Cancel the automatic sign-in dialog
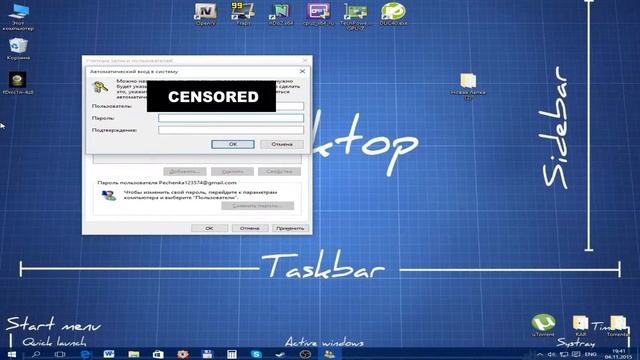Viewport: 640px width, 360px height. pyautogui.click(x=282, y=144)
